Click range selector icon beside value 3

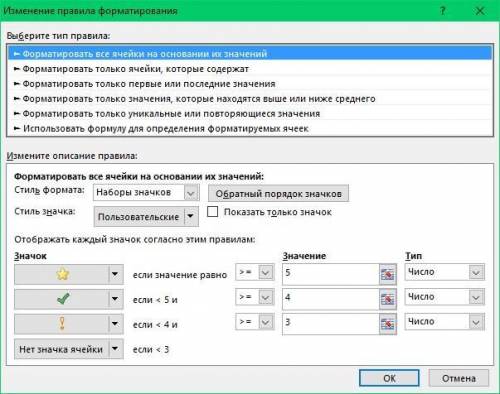pos(388,324)
